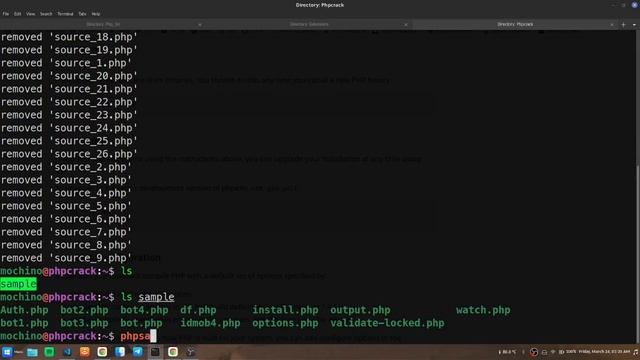Focus the terminal app in taskbar
Viewport: 640px width, 360px height.
click(x=156, y=352)
